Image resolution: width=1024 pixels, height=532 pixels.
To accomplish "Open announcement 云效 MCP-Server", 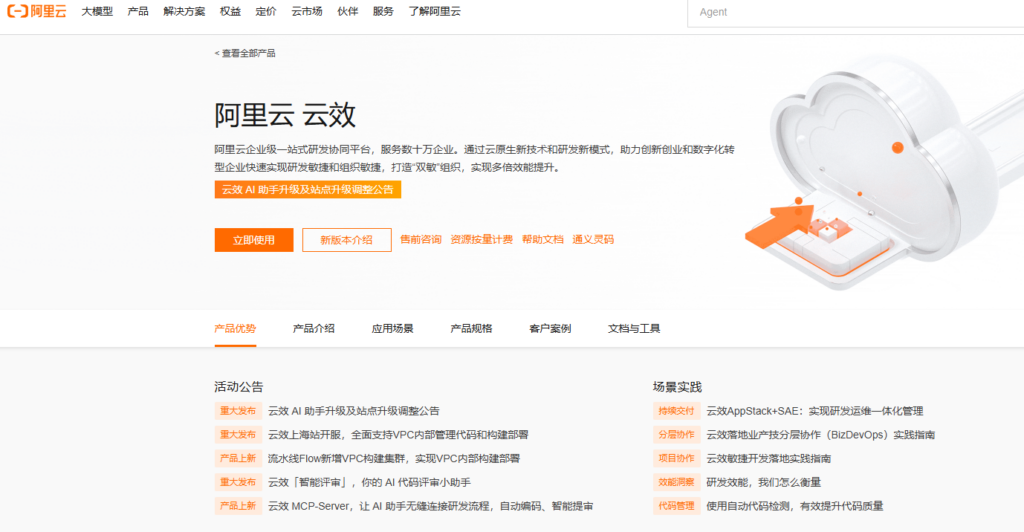I will [430, 506].
